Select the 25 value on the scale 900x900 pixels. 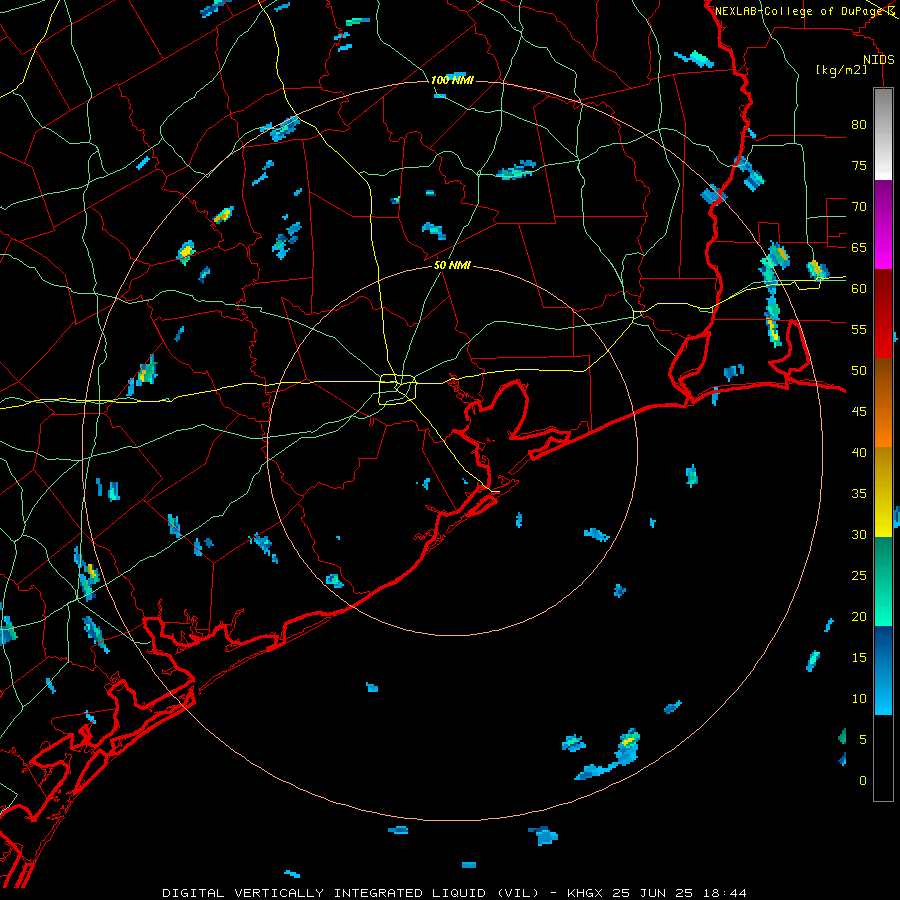[x=859, y=575]
